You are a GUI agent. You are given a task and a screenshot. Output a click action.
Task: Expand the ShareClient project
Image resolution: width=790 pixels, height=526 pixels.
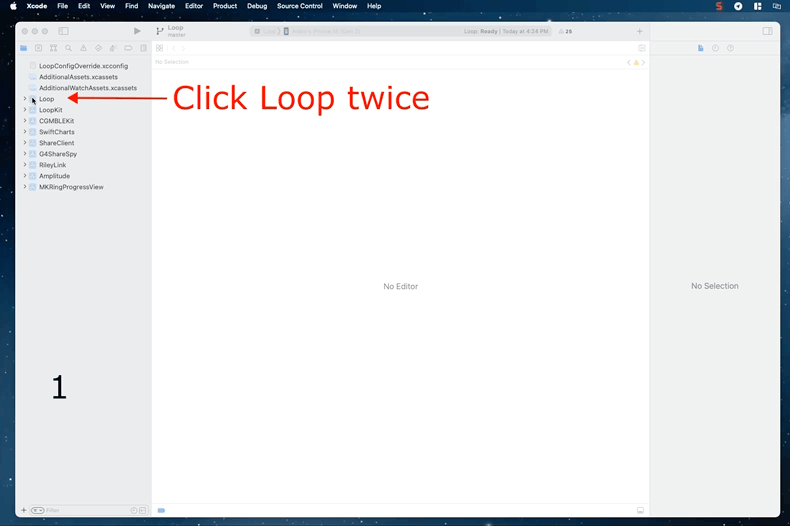click(x=25, y=143)
